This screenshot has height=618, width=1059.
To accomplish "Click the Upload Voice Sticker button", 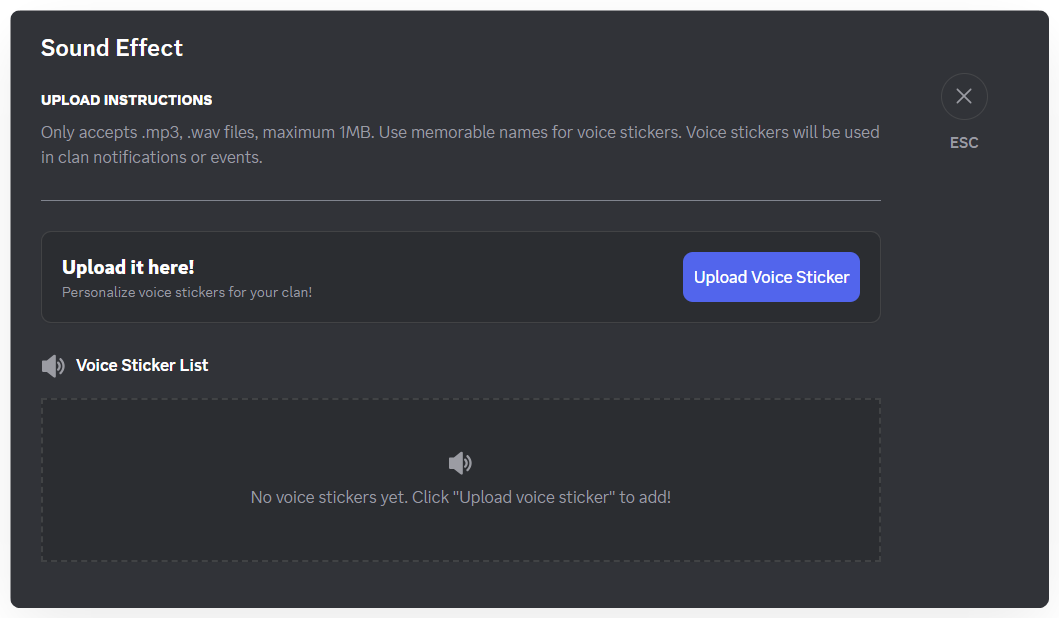I will click(x=771, y=277).
